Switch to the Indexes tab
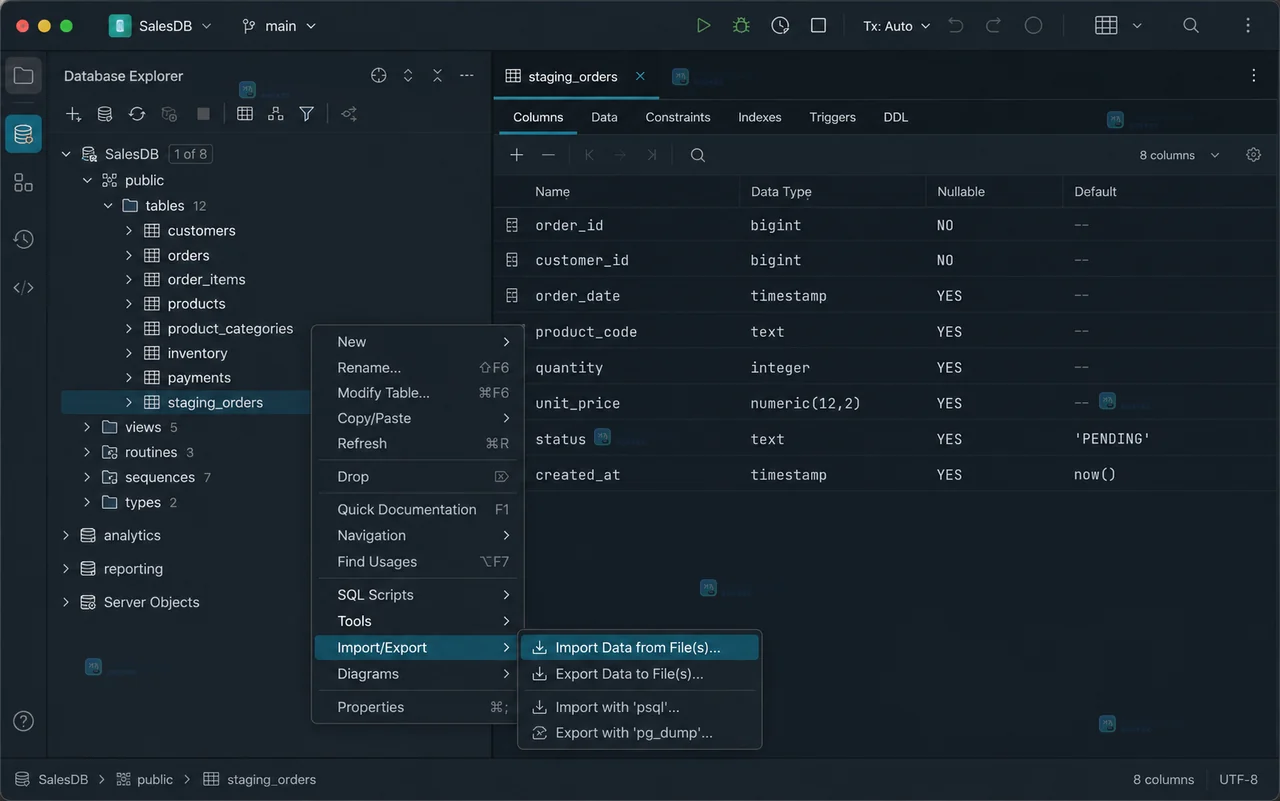The width and height of the screenshot is (1280, 801). pos(760,117)
